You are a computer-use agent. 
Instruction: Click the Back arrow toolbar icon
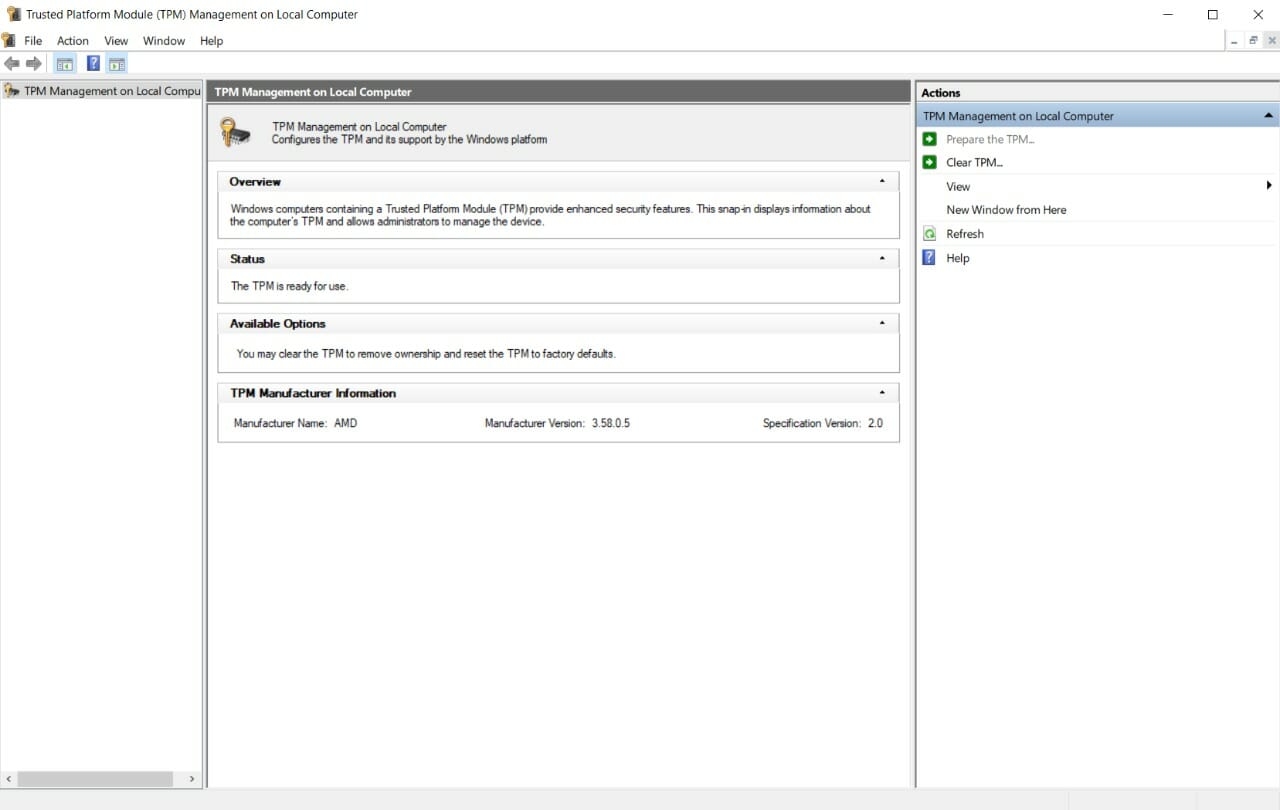(12, 64)
